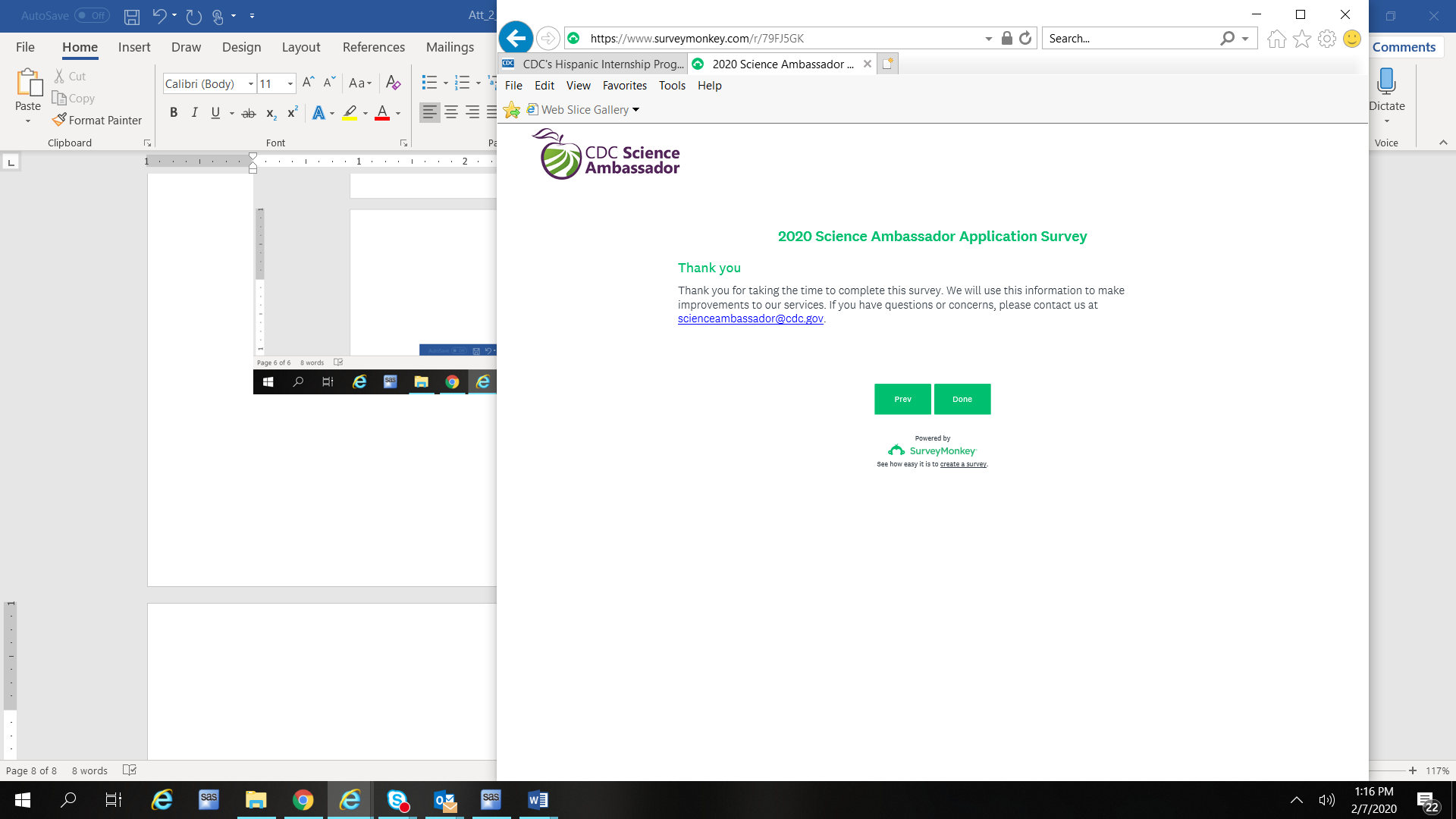Image resolution: width=1456 pixels, height=819 pixels.
Task: Click the IE back arrow button
Action: pyautogui.click(x=516, y=38)
